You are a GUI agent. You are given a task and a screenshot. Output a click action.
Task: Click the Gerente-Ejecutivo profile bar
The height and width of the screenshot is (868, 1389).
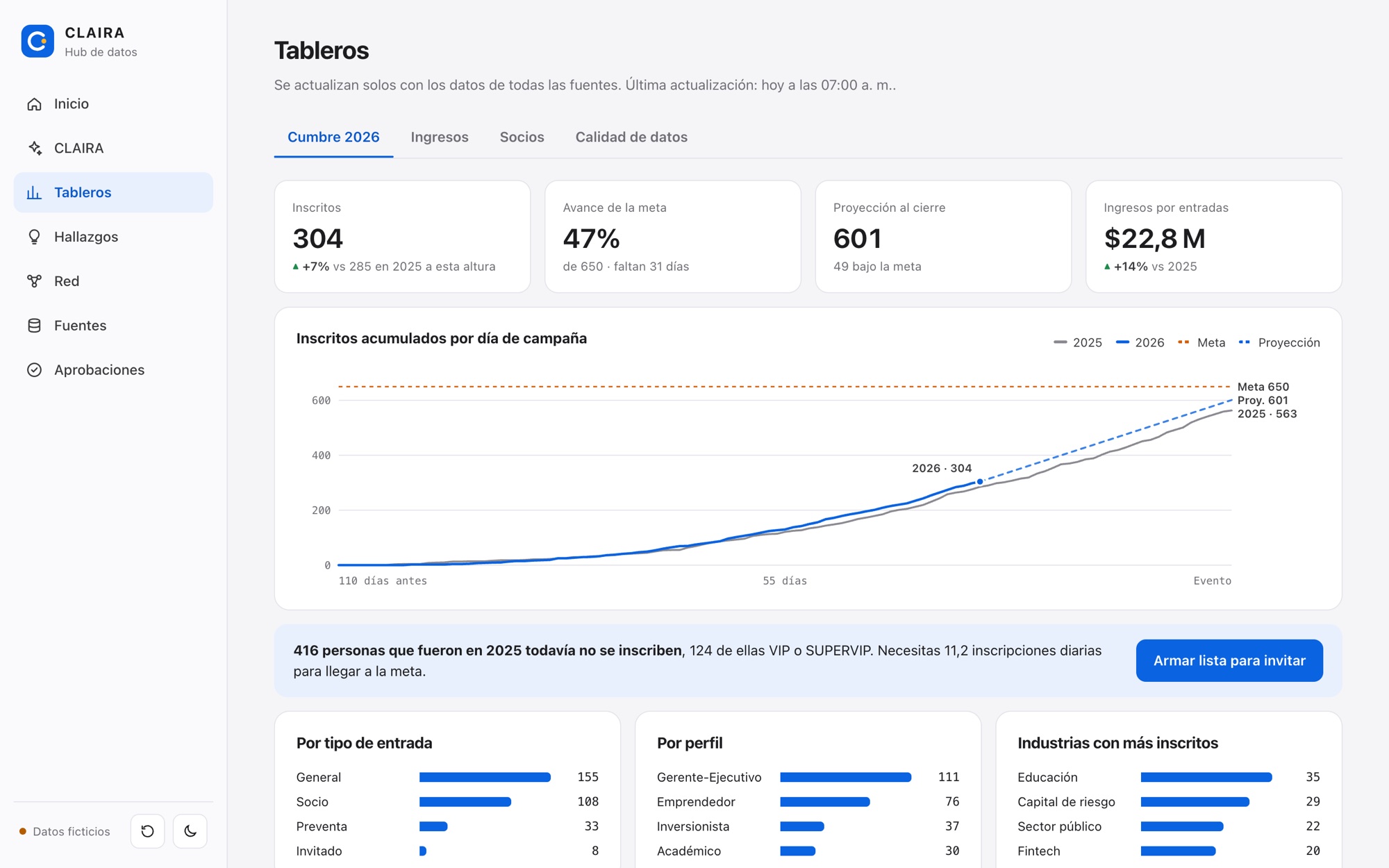[x=845, y=777]
